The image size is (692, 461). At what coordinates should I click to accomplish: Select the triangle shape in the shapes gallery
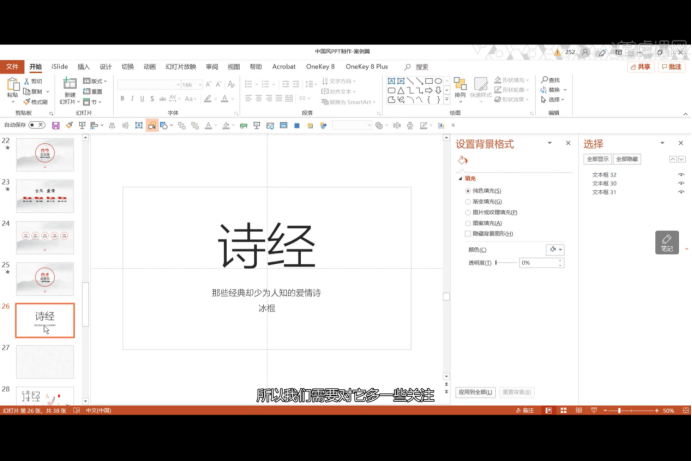(x=401, y=90)
